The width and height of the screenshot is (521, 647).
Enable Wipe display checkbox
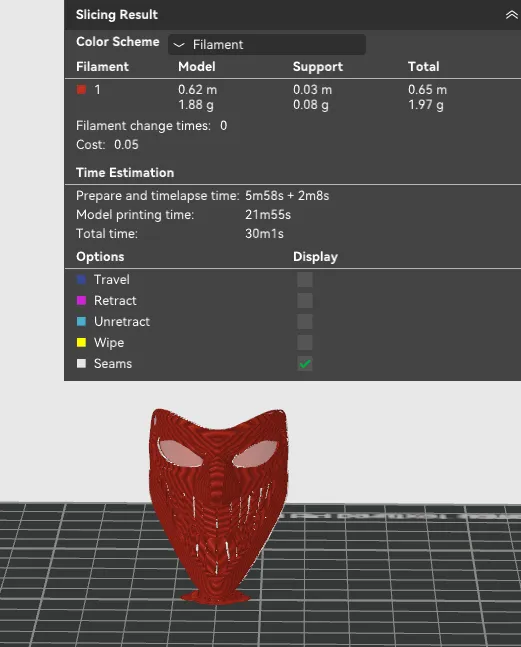(x=305, y=342)
